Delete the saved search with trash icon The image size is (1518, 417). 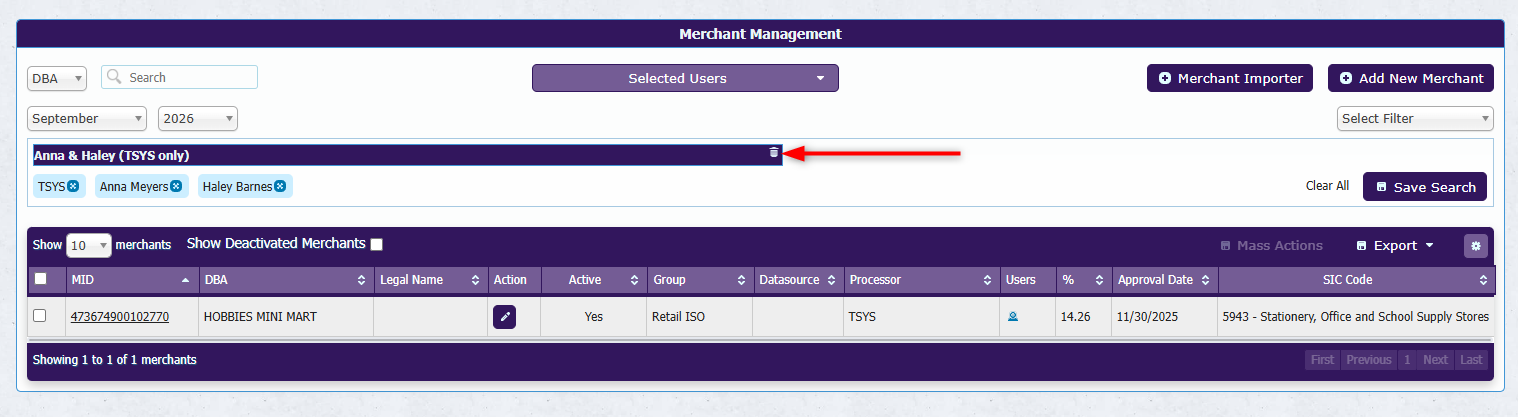point(773,153)
